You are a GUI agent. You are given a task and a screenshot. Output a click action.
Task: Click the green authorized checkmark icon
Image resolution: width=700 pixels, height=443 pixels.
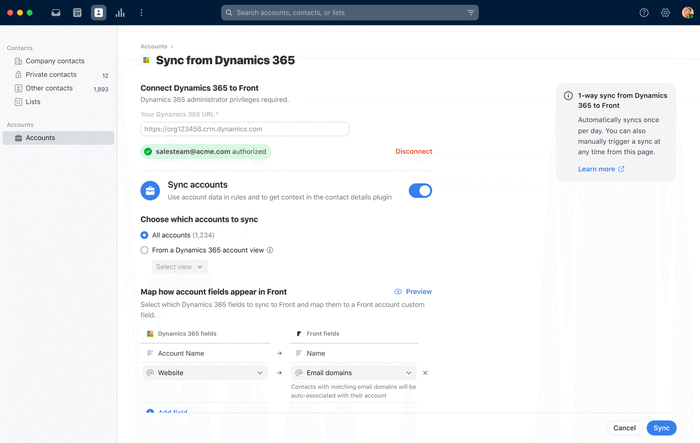click(148, 151)
